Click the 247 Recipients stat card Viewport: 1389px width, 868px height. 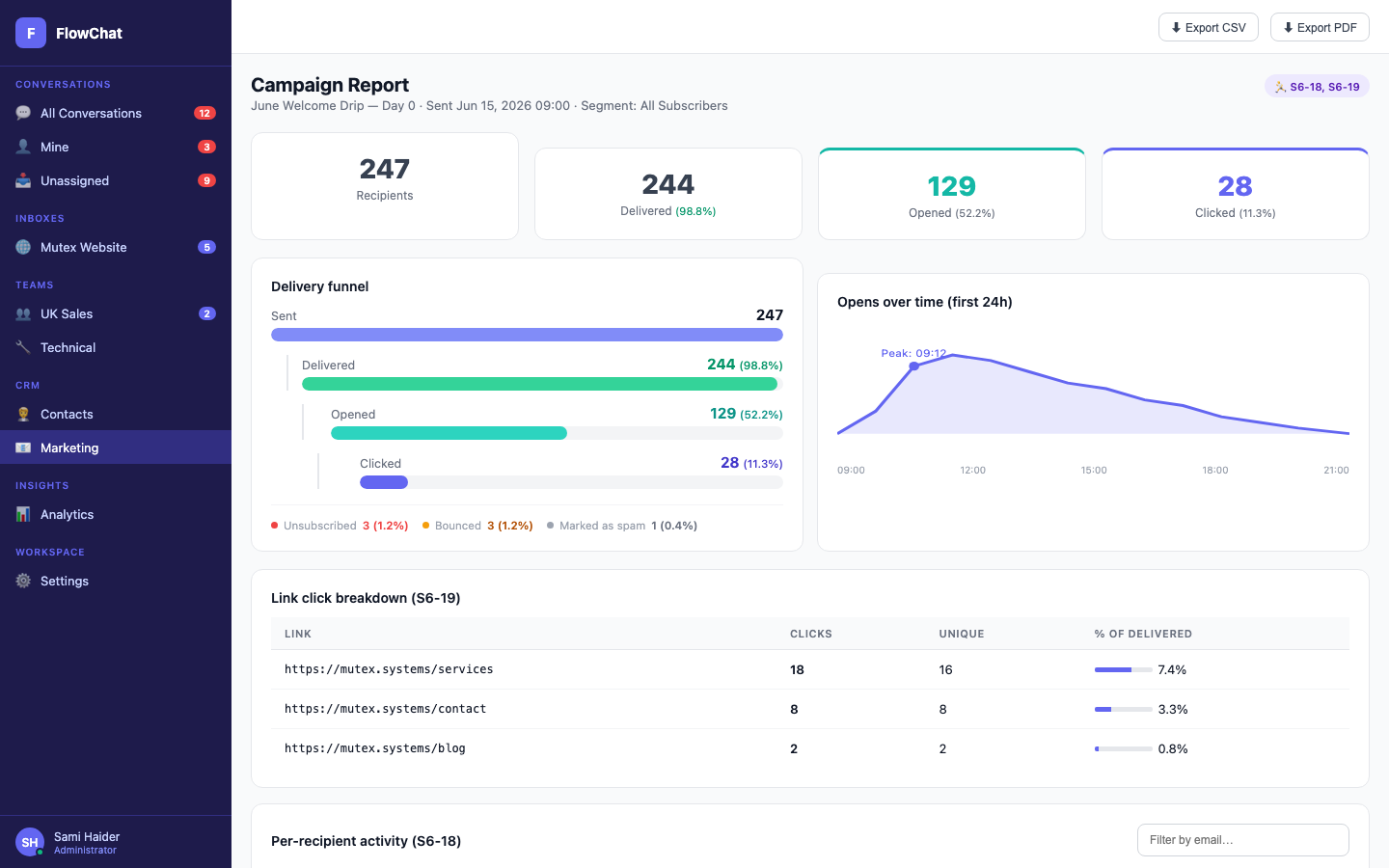pyautogui.click(x=385, y=186)
